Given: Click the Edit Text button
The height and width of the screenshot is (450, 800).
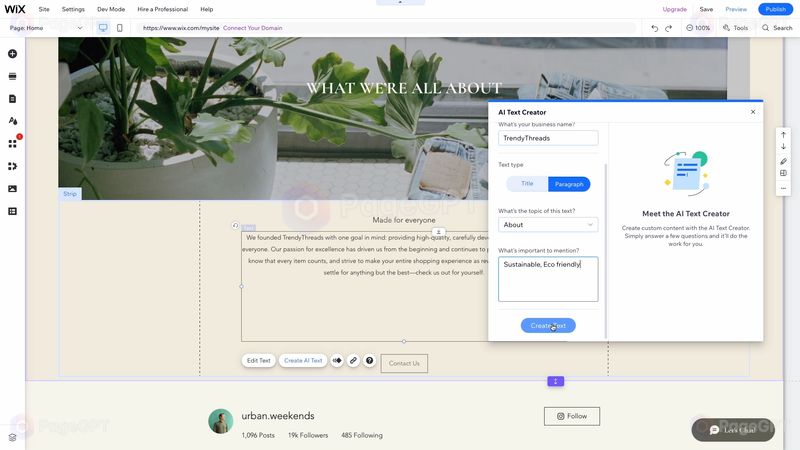Looking at the screenshot, I should point(259,361).
